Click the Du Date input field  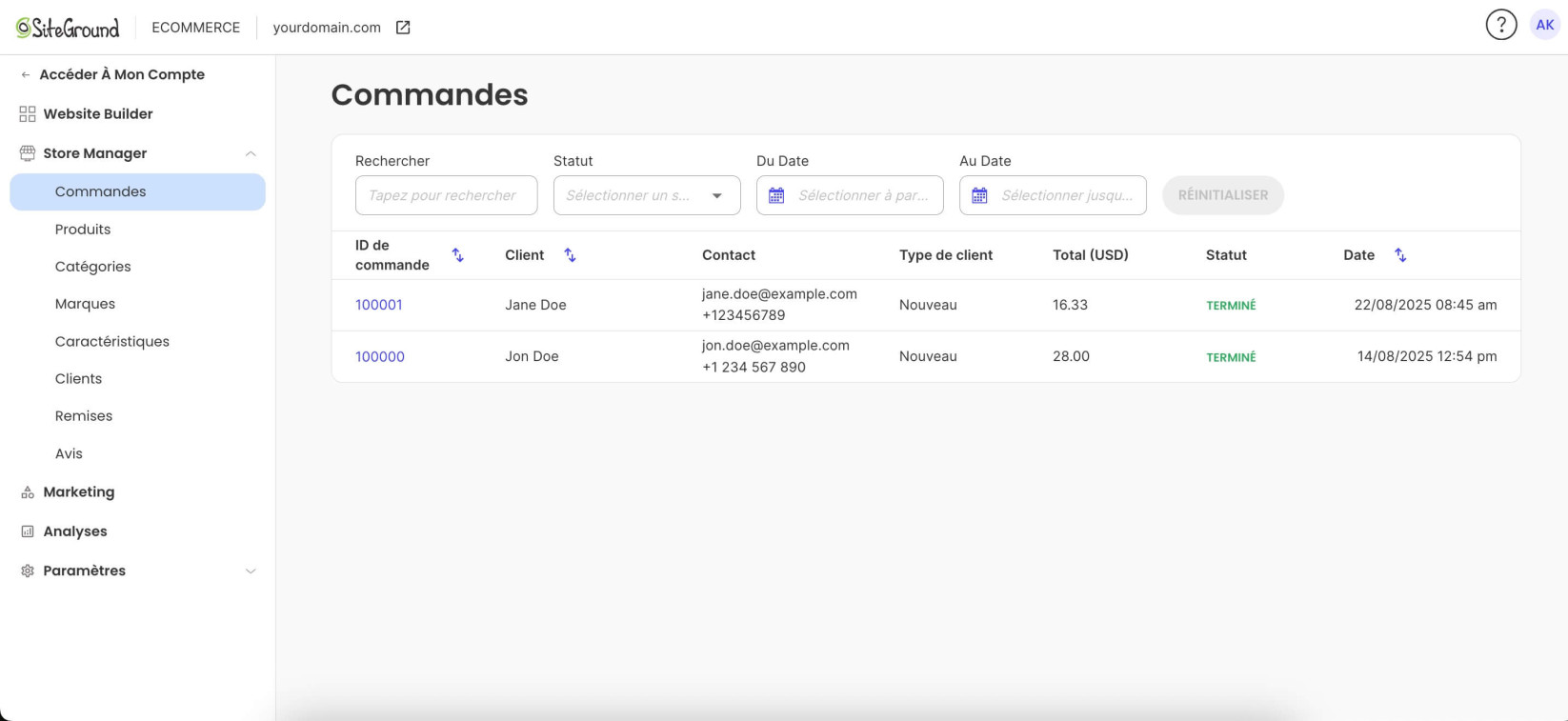point(850,195)
